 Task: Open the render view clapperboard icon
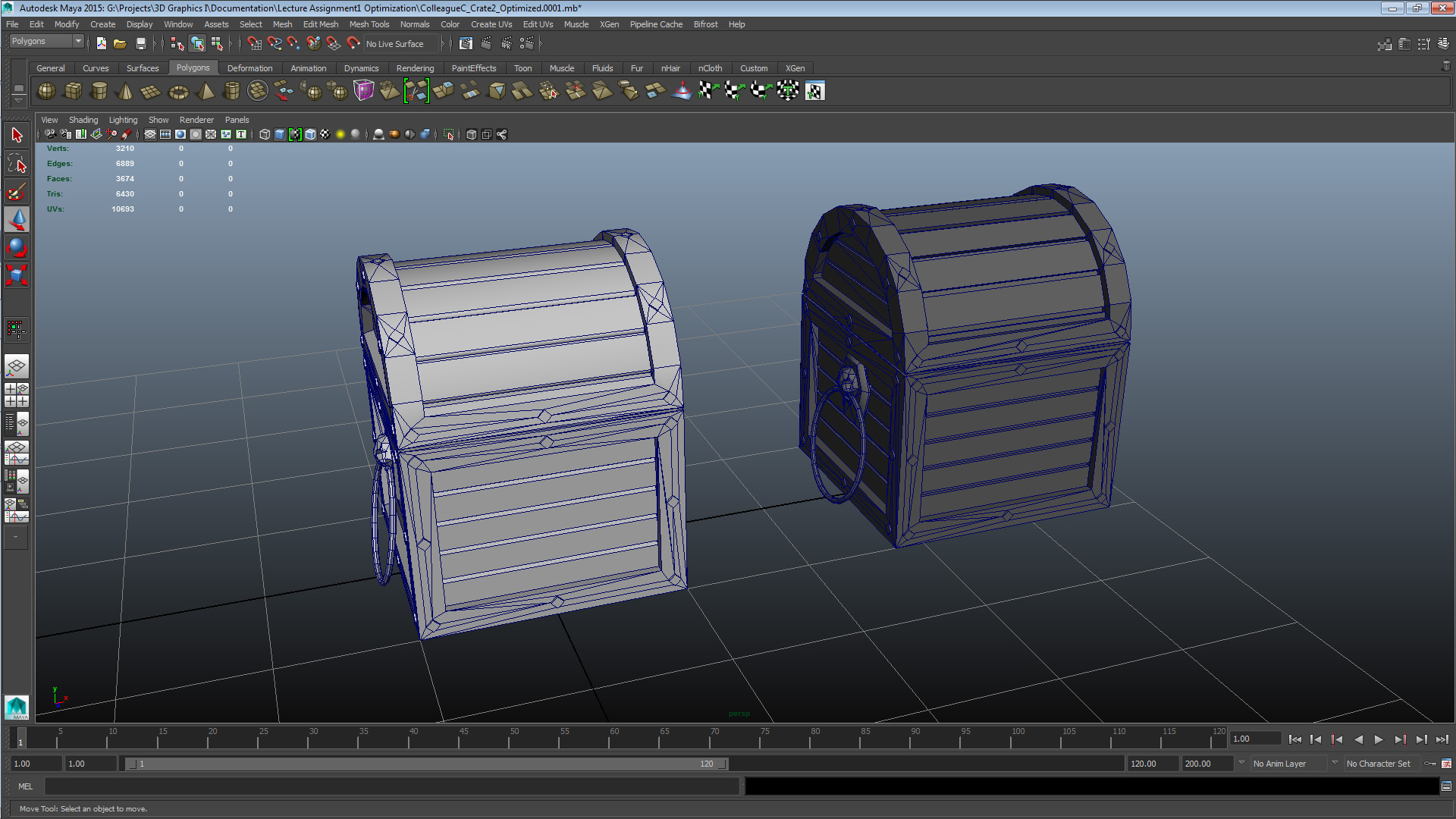[465, 44]
